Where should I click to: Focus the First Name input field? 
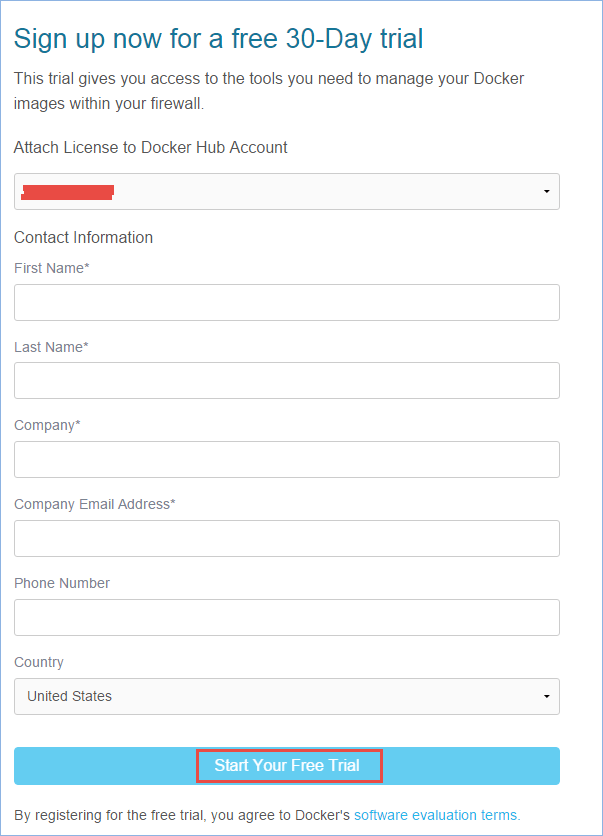(x=286, y=302)
